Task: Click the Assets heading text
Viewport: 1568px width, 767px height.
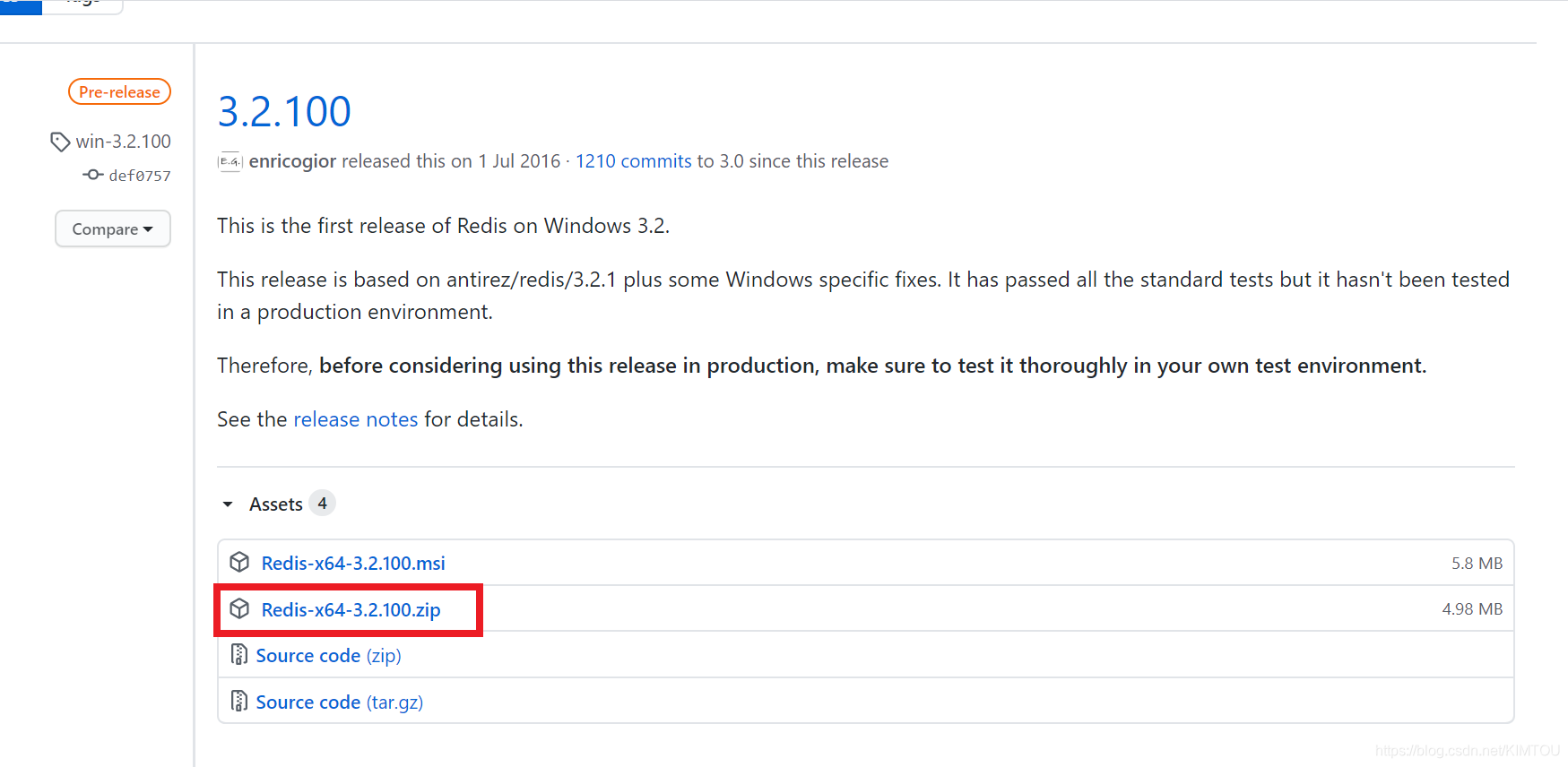Action: click(x=276, y=504)
